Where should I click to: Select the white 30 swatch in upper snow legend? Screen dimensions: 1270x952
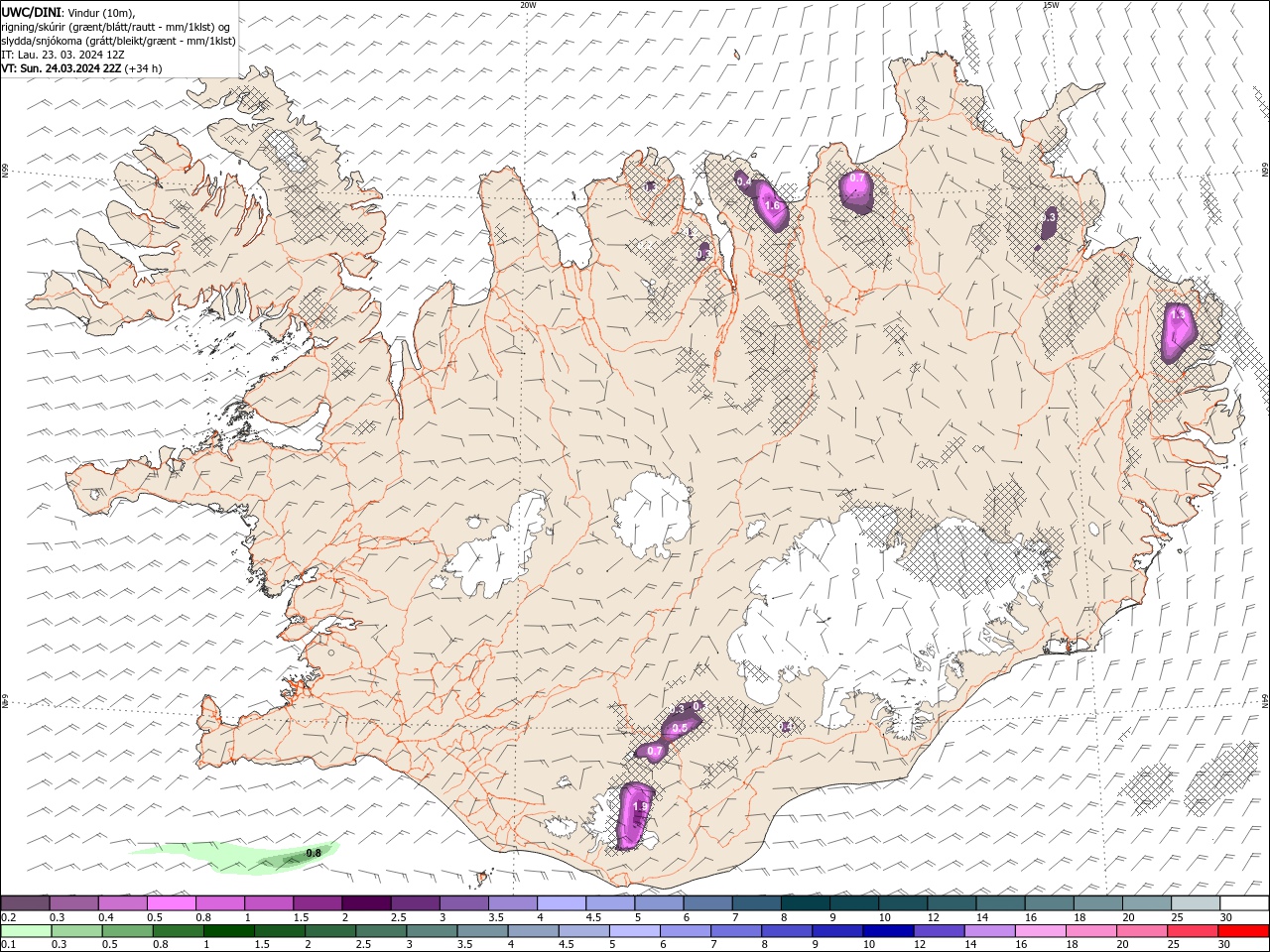click(x=1244, y=902)
